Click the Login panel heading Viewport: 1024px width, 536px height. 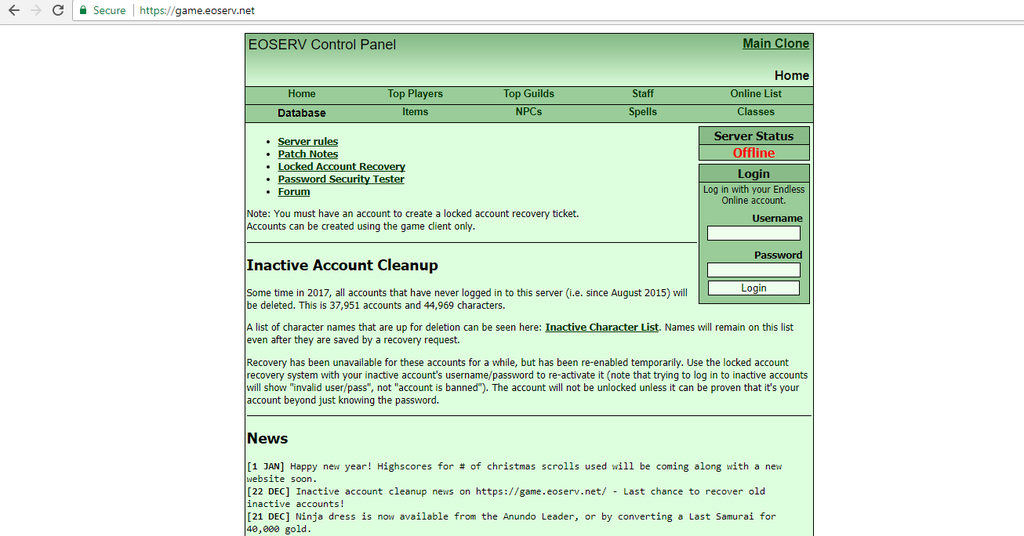754,174
